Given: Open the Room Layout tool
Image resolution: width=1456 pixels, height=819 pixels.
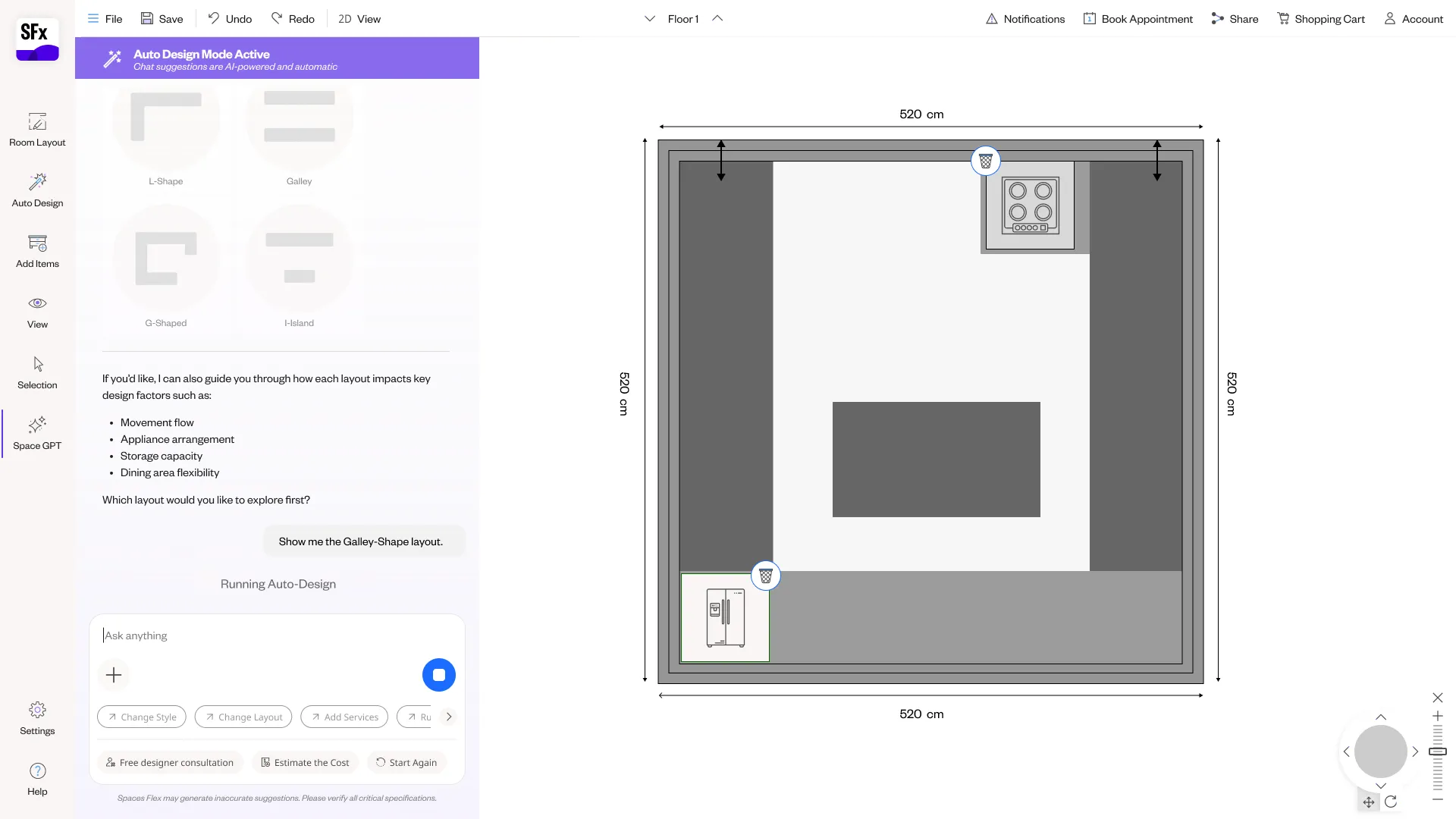Looking at the screenshot, I should tap(37, 130).
